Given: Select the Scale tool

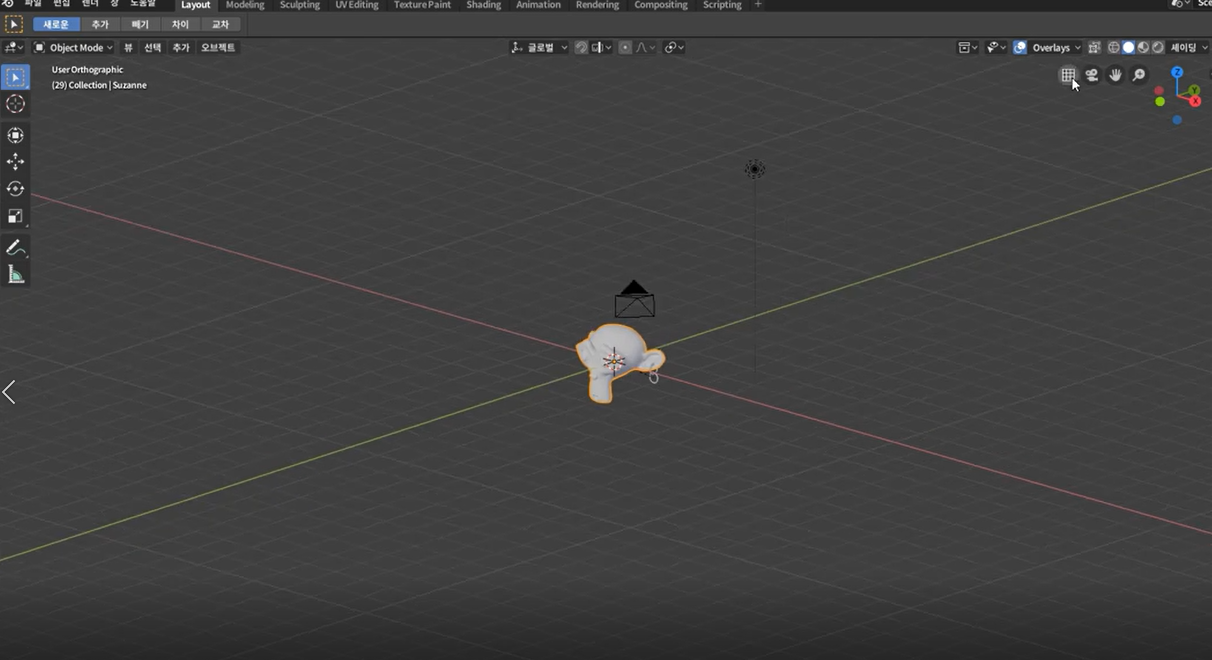Looking at the screenshot, I should (x=15, y=216).
